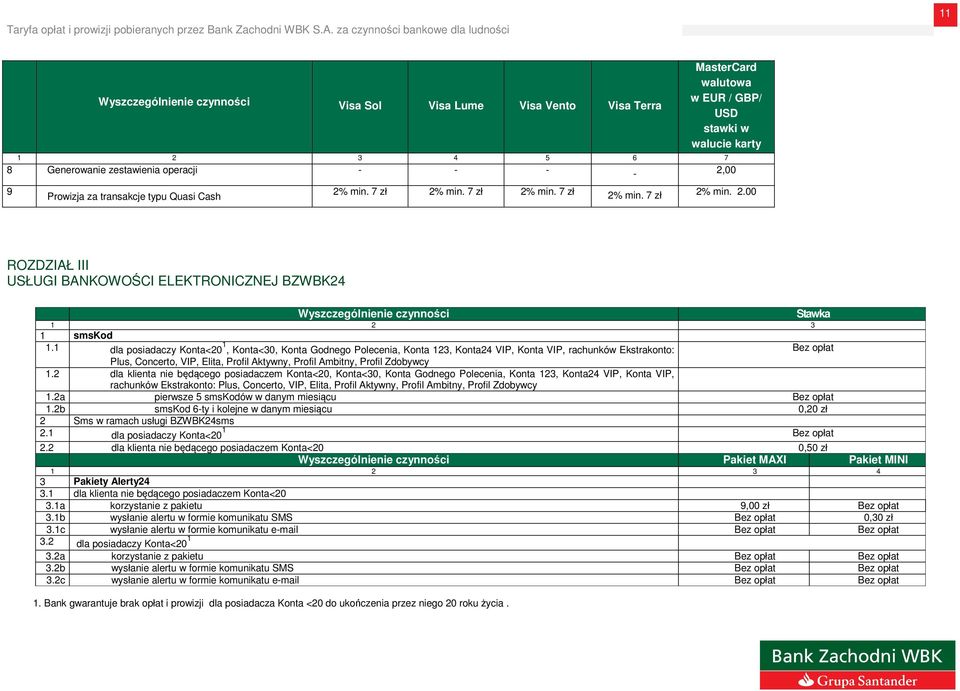
Task: Click the 'ROZDZIAŁ III' heading
Action: click(48, 265)
